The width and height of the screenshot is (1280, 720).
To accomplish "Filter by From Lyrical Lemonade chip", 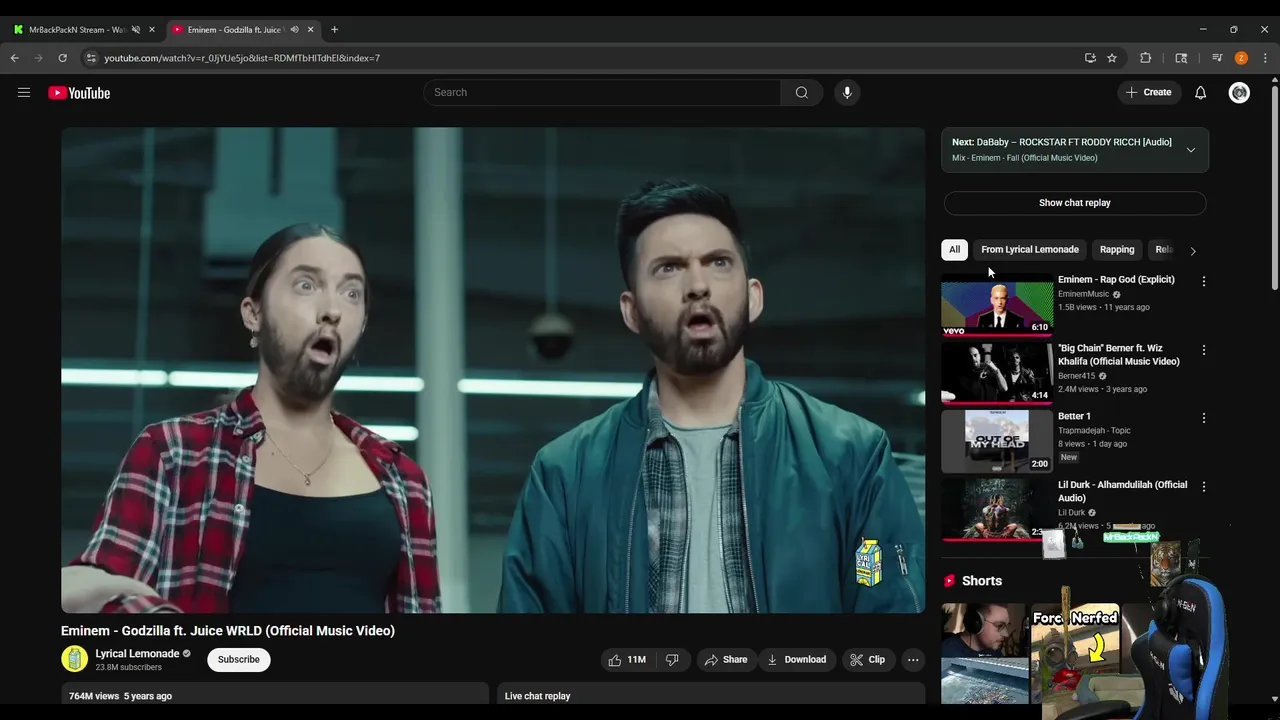I will tap(1030, 250).
